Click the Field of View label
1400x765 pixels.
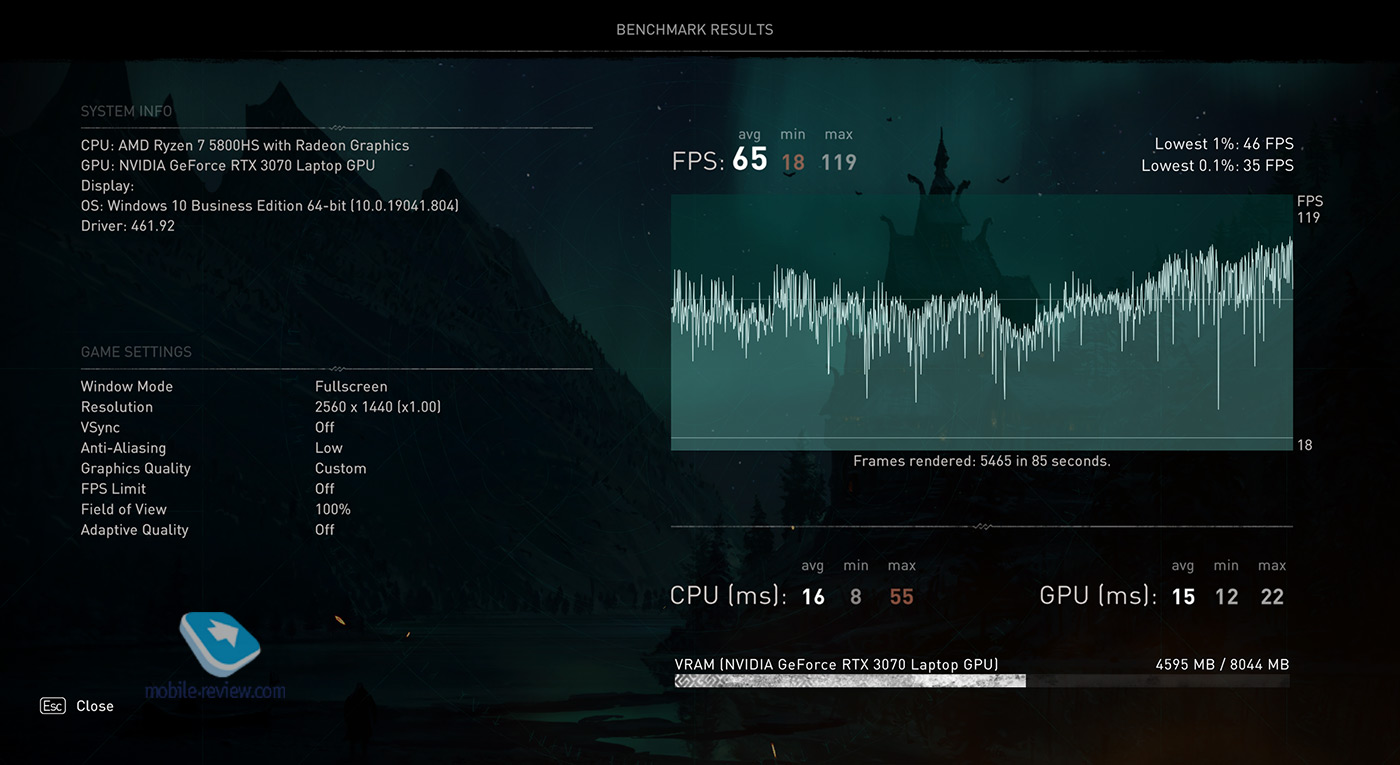point(124,509)
